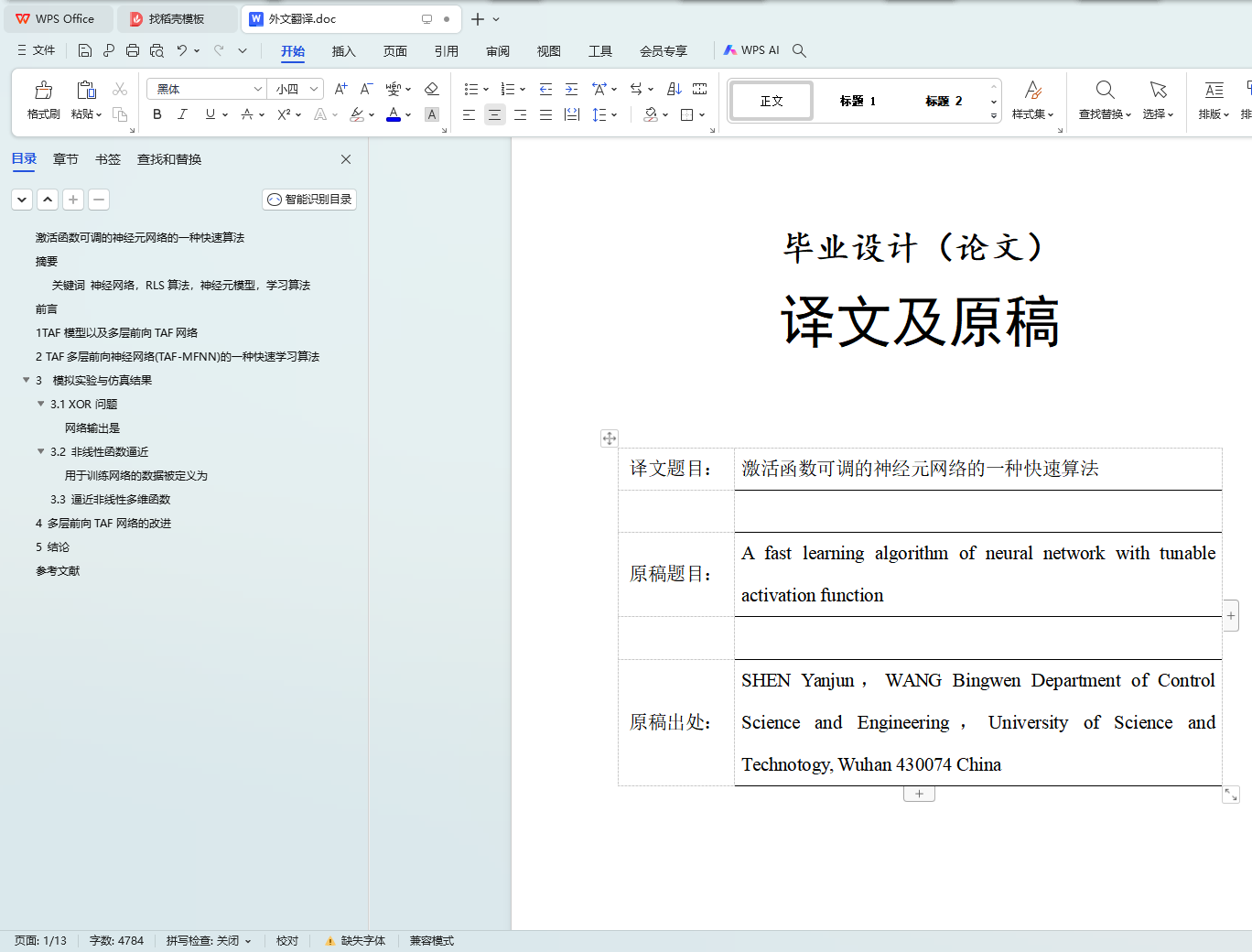Switch to the 页面 (Page) ribbon tab
Viewport: 1252px width, 952px height.
pos(394,51)
